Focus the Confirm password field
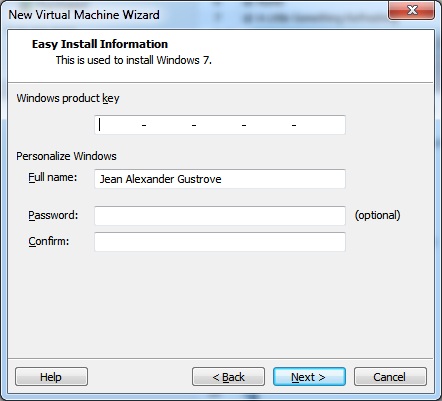This screenshot has width=442, height=401. tap(220, 242)
